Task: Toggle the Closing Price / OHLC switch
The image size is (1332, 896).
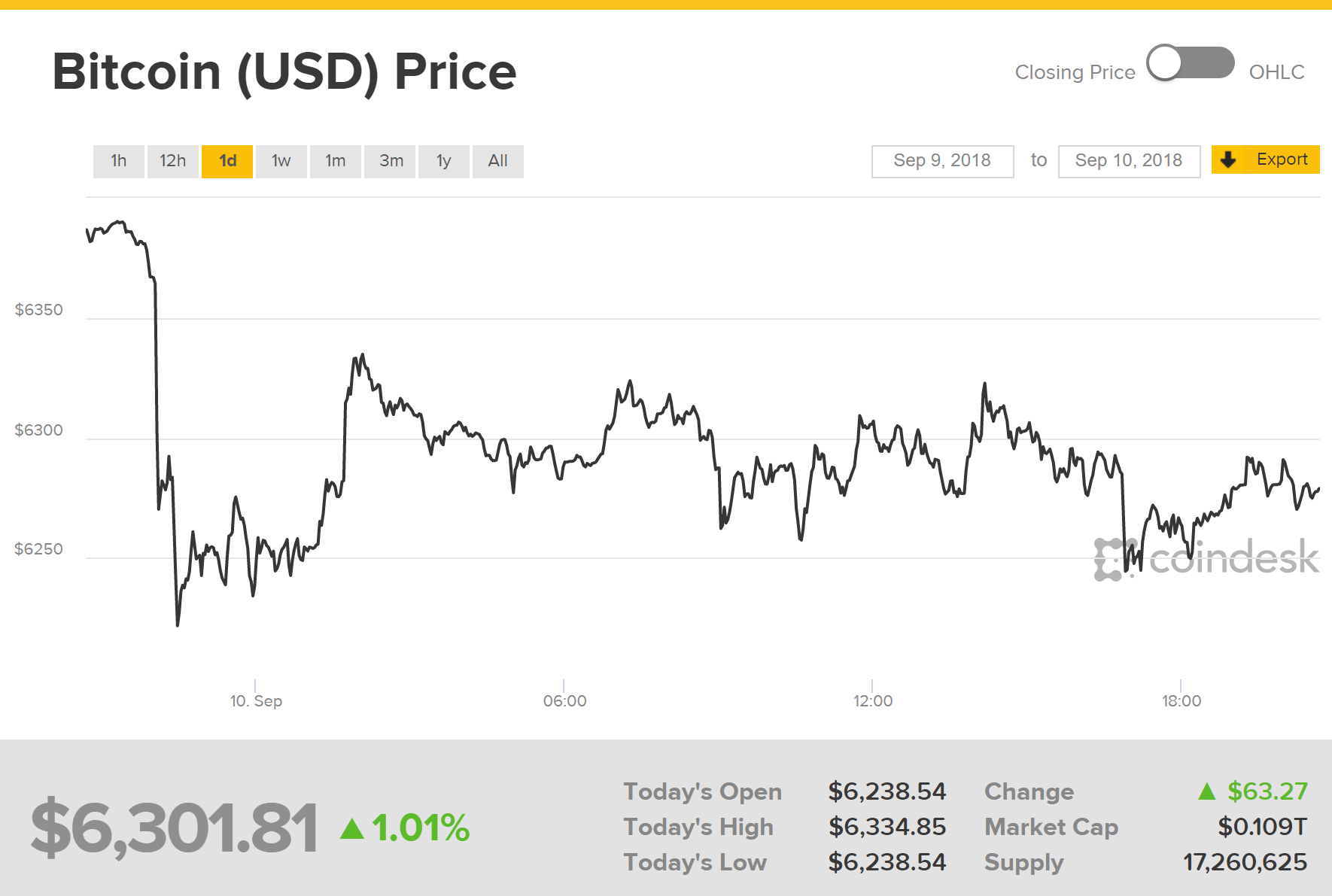Action: point(1191,63)
